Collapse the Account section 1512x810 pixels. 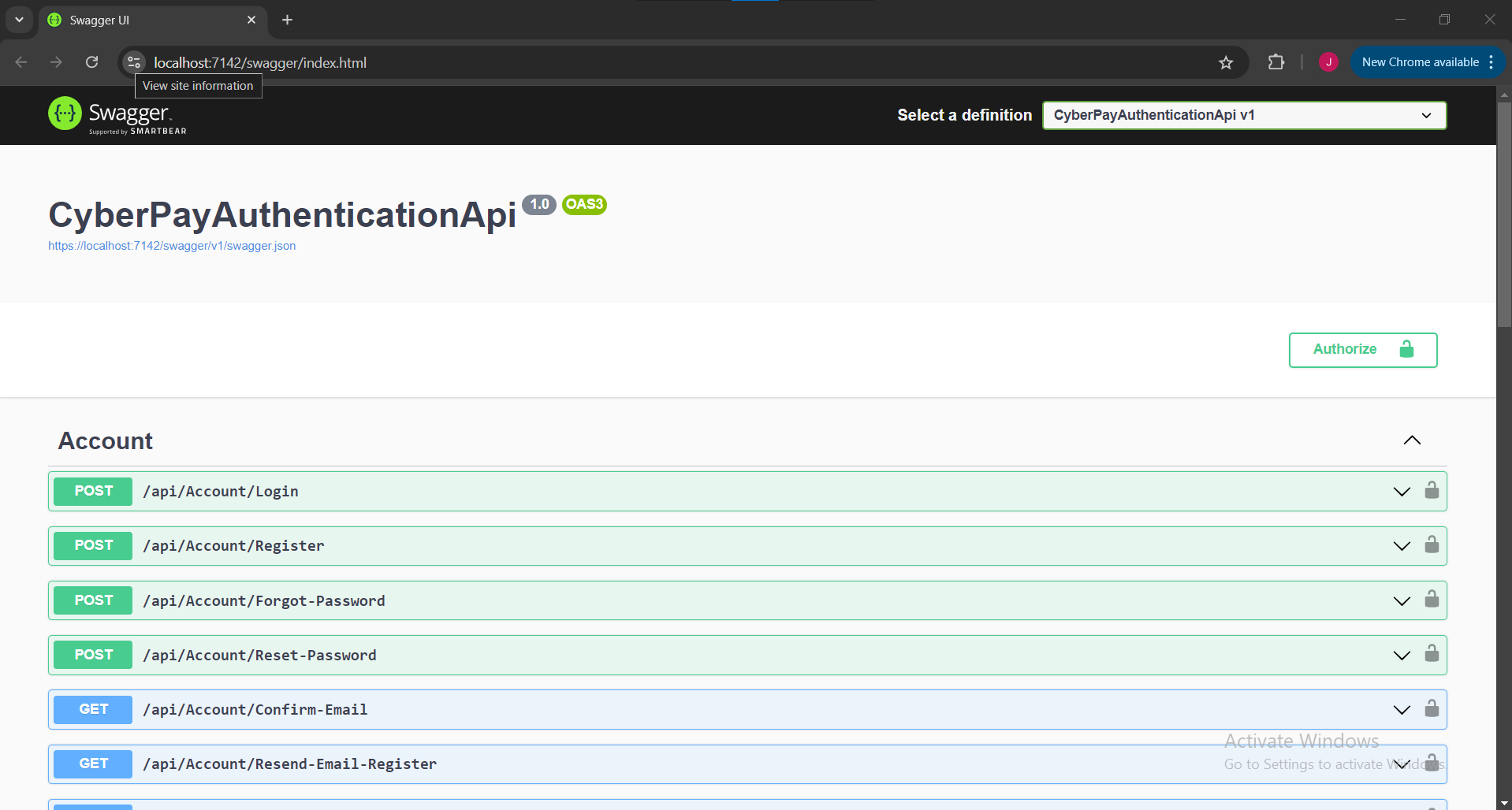point(1412,440)
